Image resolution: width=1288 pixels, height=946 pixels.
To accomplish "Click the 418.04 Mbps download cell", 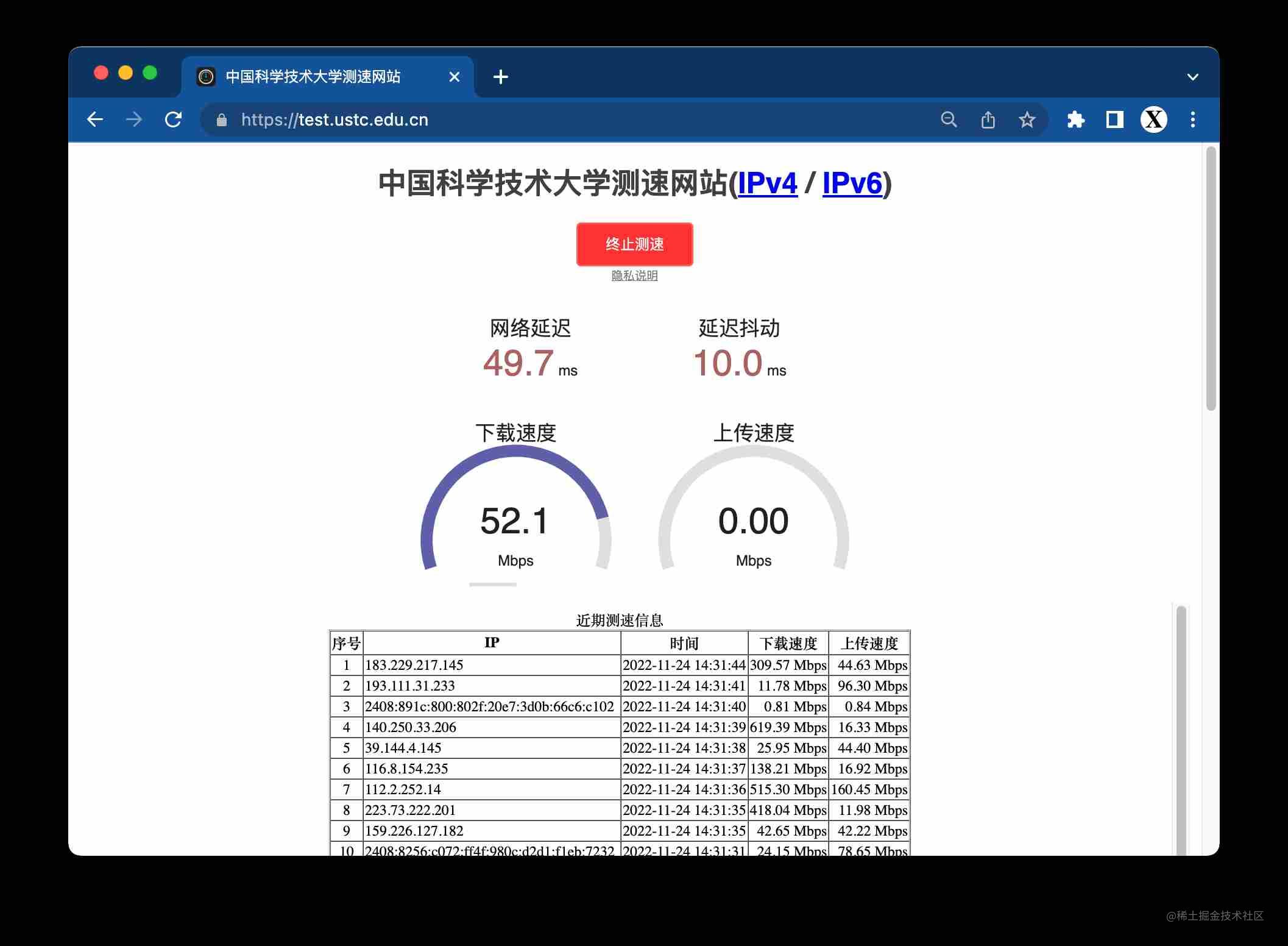I will pos(788,810).
